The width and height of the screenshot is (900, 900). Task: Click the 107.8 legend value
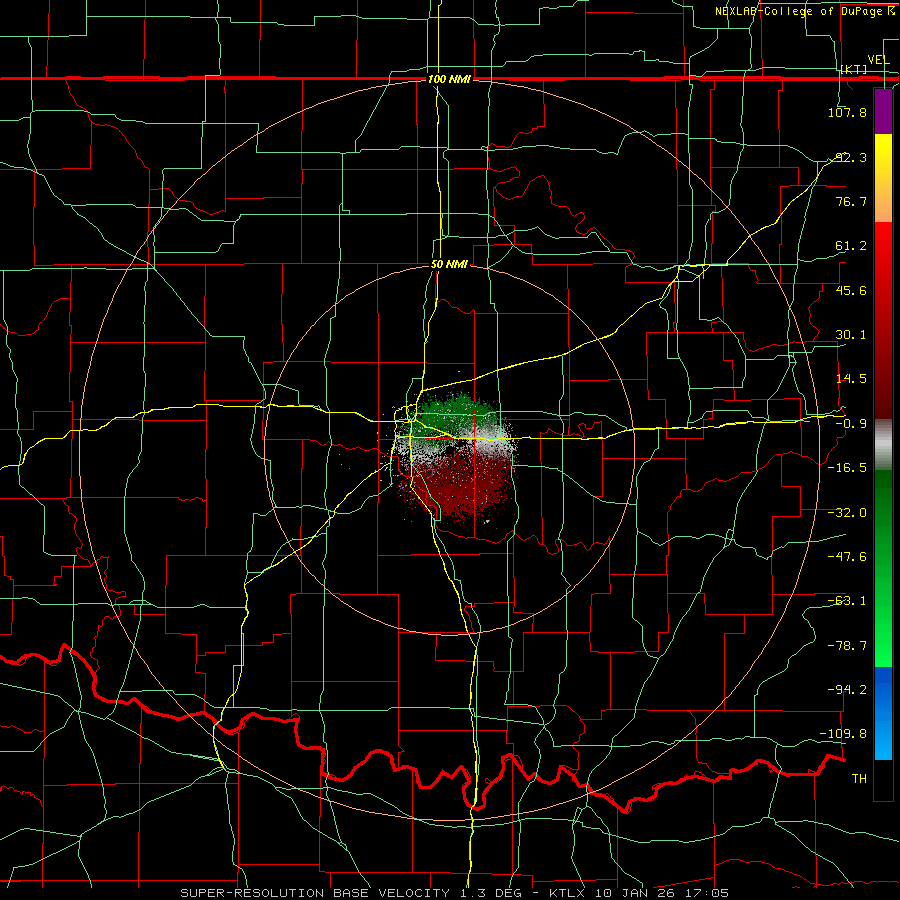point(847,112)
